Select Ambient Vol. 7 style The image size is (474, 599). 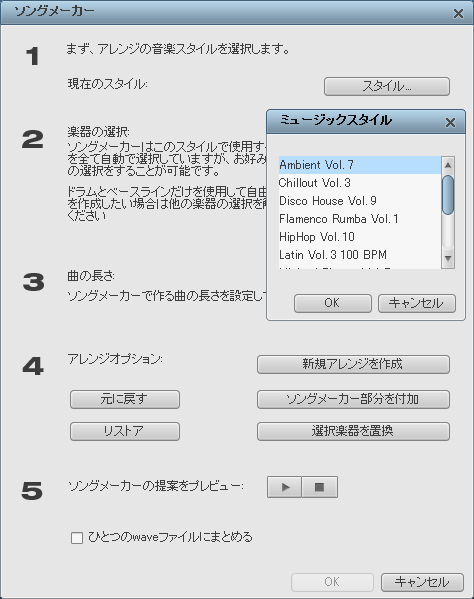(359, 165)
